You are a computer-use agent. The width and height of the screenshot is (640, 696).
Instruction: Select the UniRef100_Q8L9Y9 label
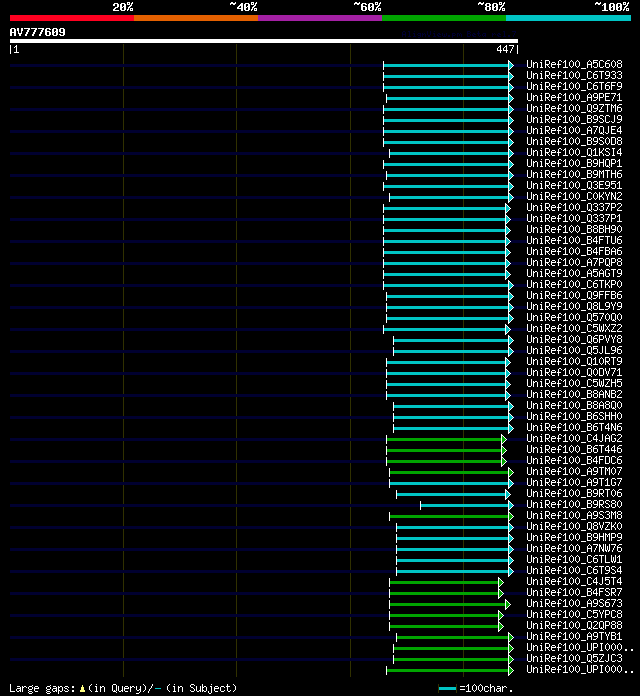coord(574,306)
